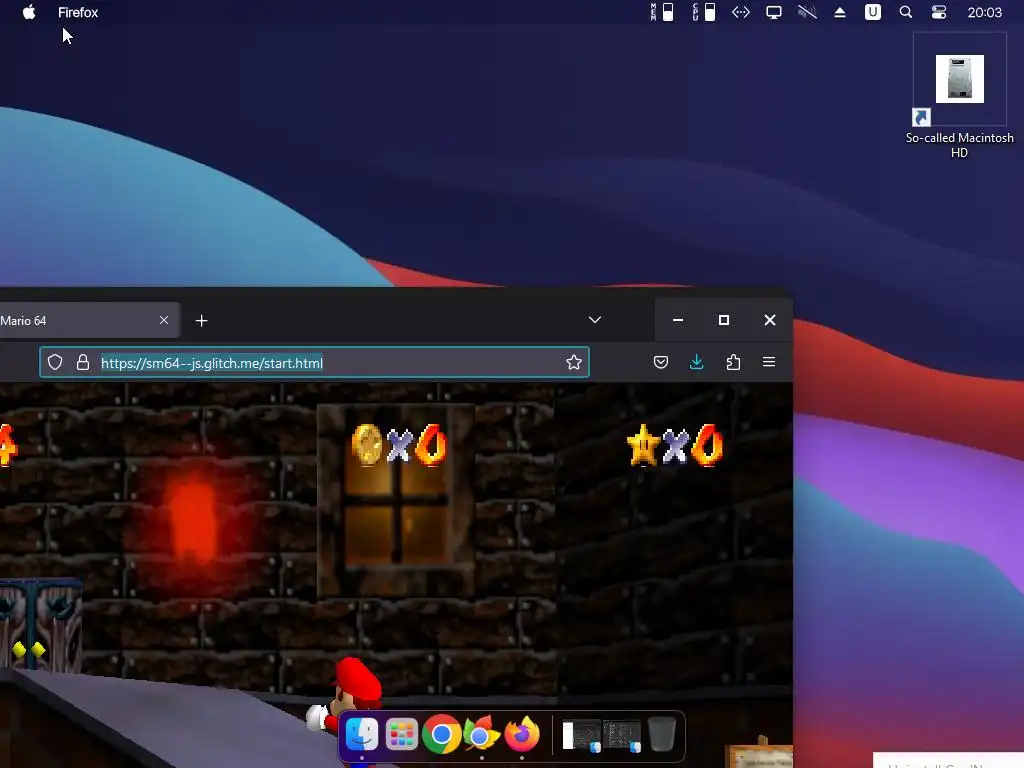Launch Google Chrome from the dock
This screenshot has height=768, width=1024.
pos(441,735)
